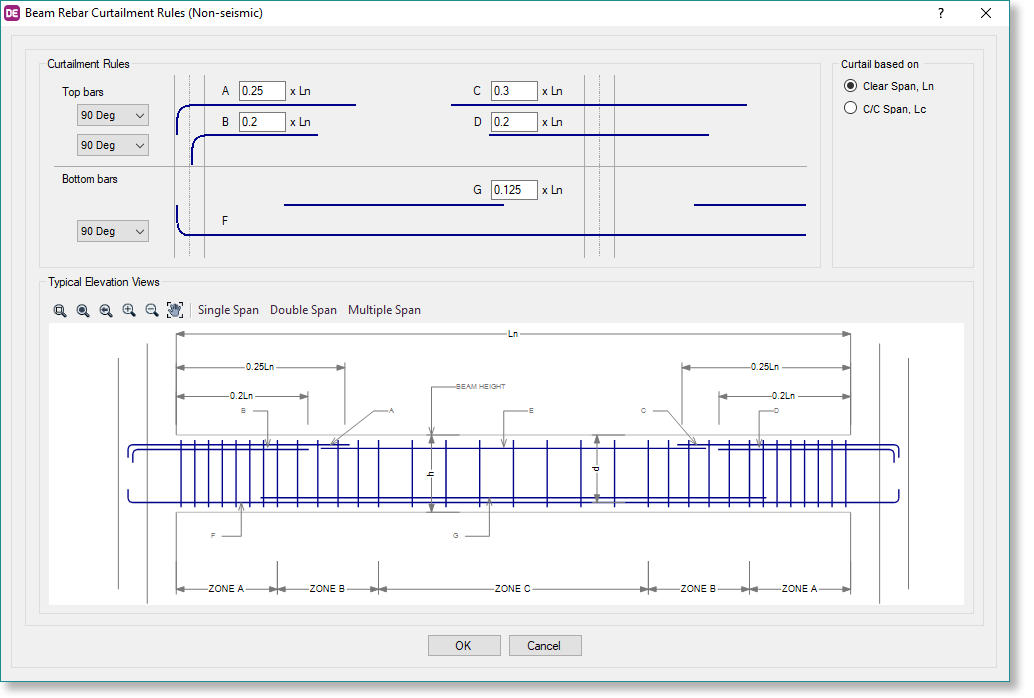Image resolution: width=1034 pixels, height=698 pixels.
Task: Select the Zoom Window tool
Action: click(60, 310)
